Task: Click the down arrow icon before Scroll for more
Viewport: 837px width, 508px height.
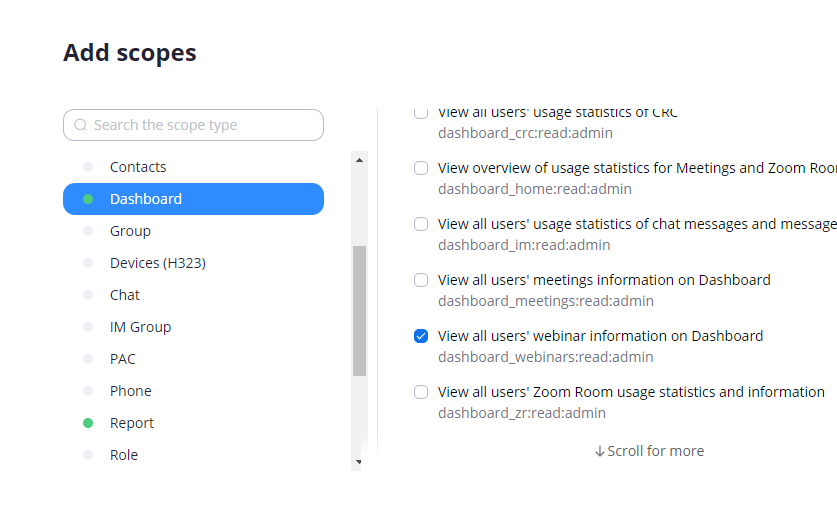Action: click(x=599, y=451)
